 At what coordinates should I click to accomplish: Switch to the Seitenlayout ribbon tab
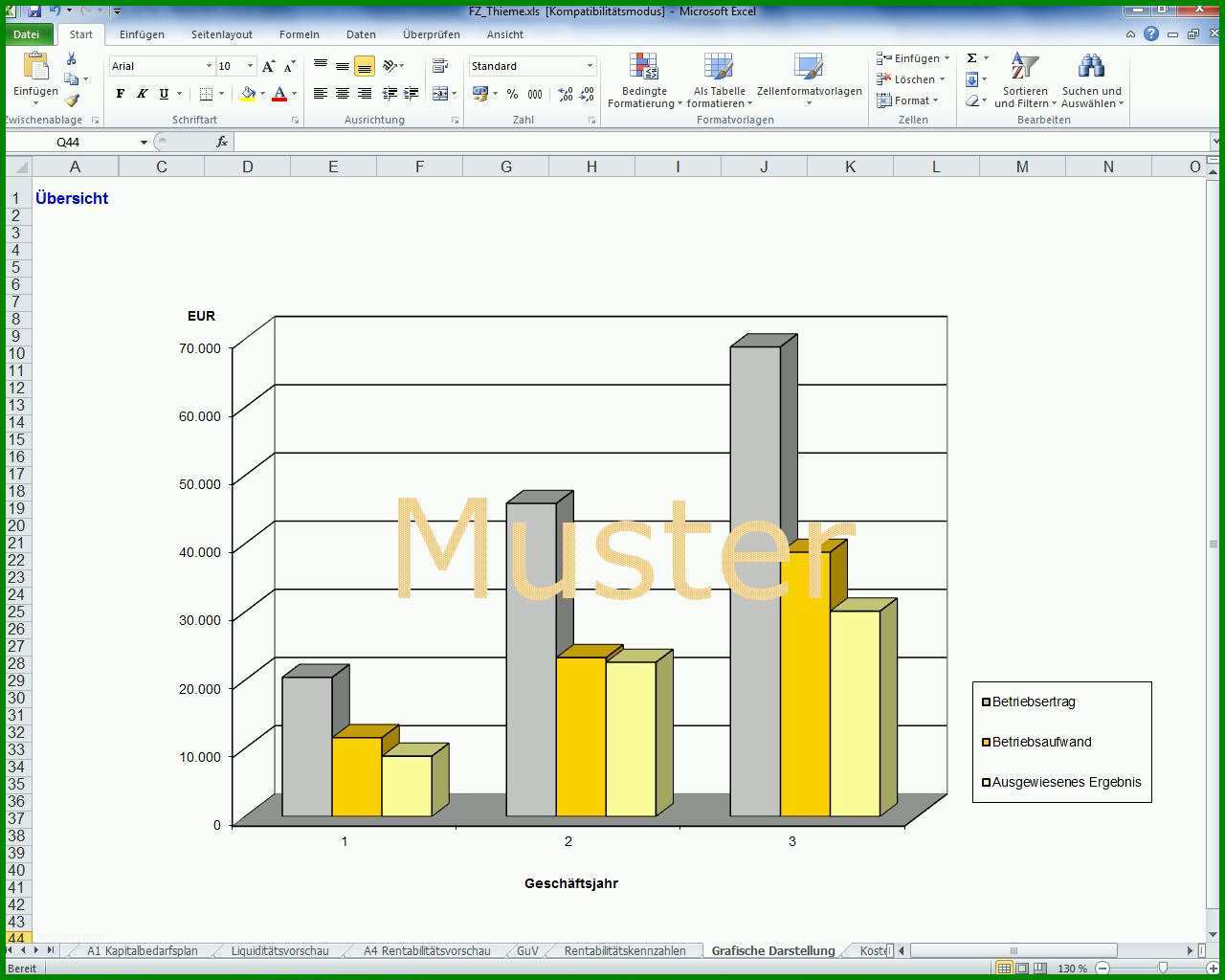[x=221, y=34]
